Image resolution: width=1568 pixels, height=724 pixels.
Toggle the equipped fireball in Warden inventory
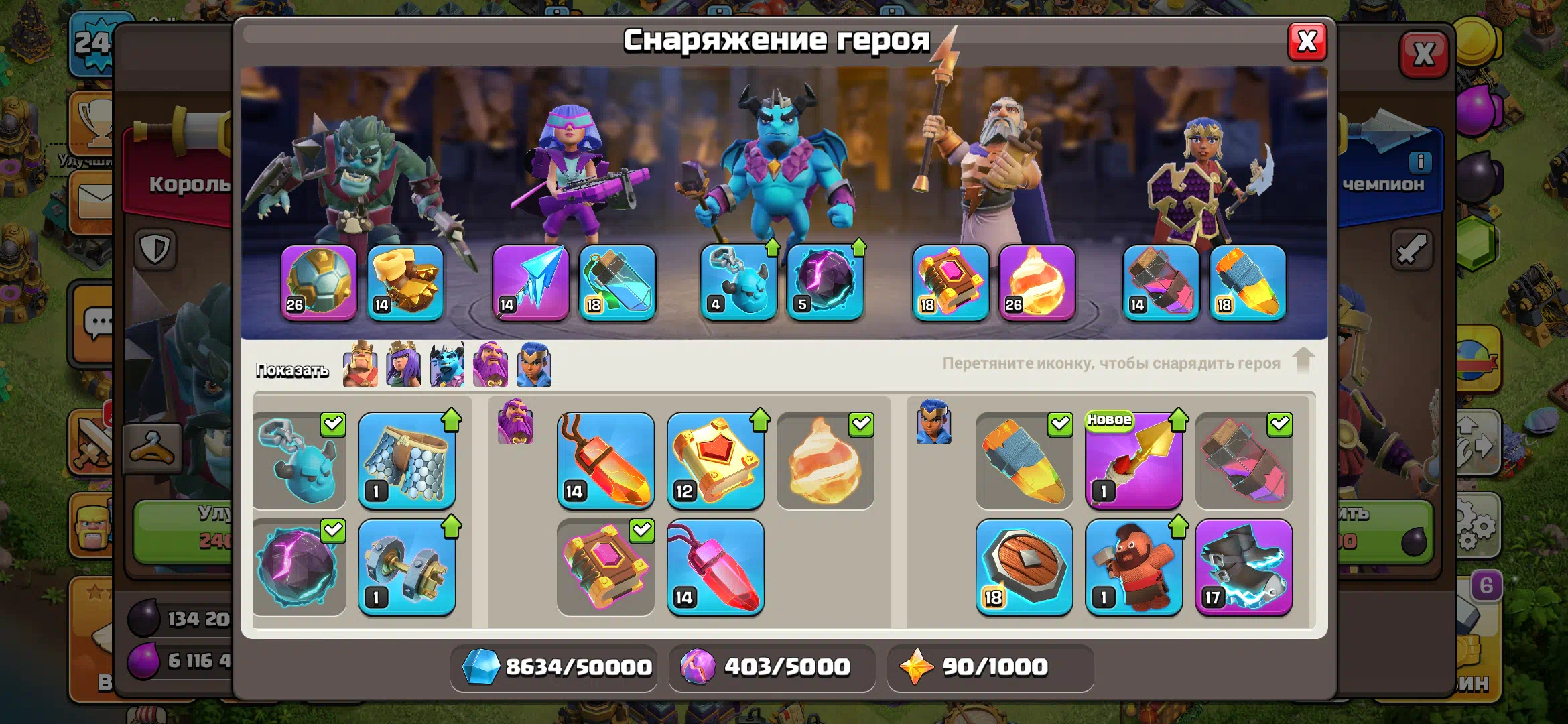[826, 461]
